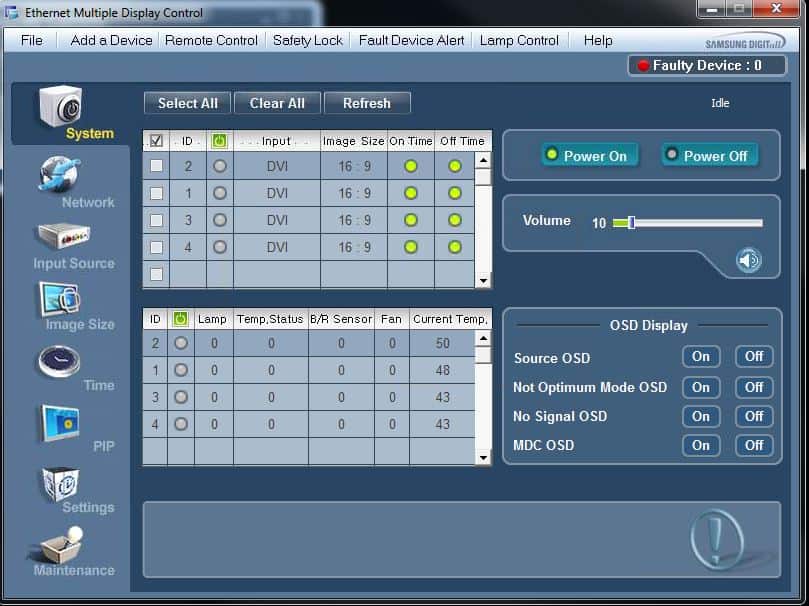Tick the checkbox for display ID 3
The image size is (809, 606).
point(156,220)
